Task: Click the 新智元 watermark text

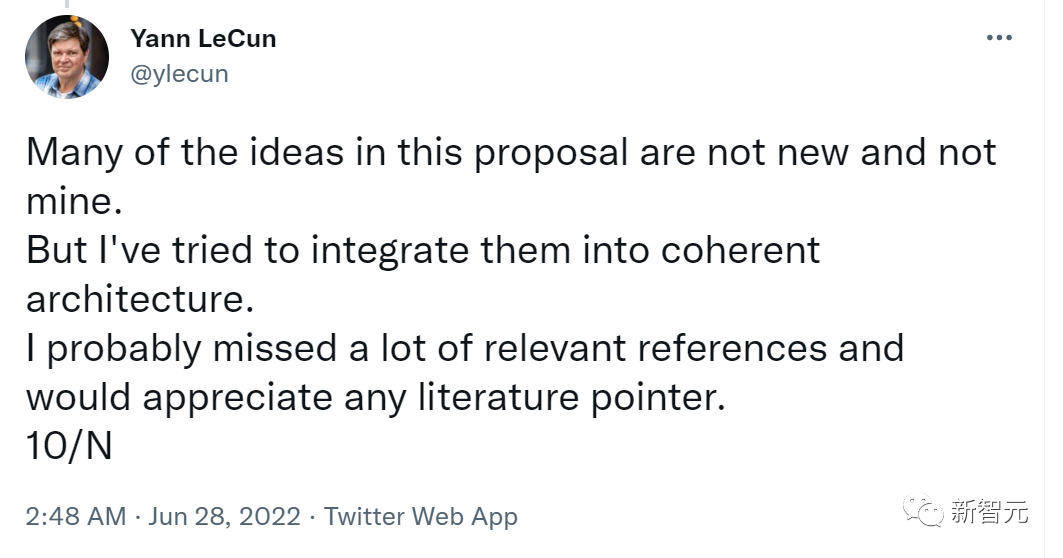Action: tap(989, 514)
